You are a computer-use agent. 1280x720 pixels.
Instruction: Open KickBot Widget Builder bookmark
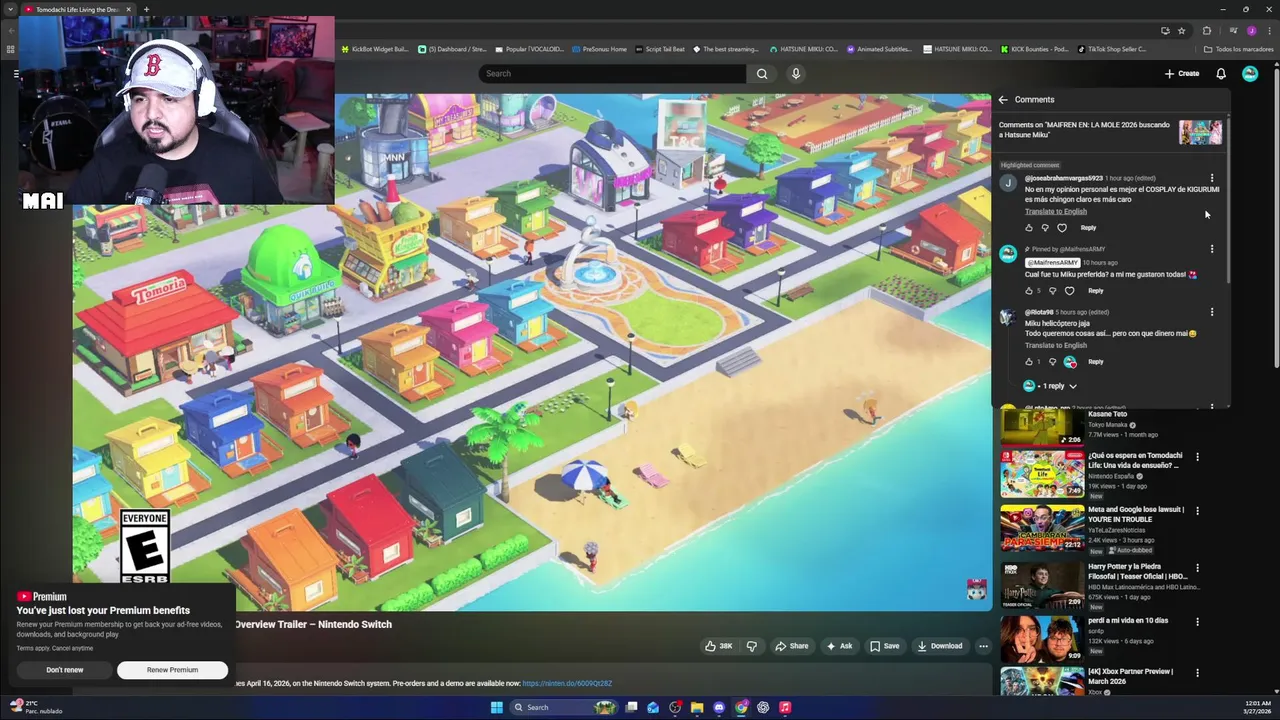tap(375, 49)
